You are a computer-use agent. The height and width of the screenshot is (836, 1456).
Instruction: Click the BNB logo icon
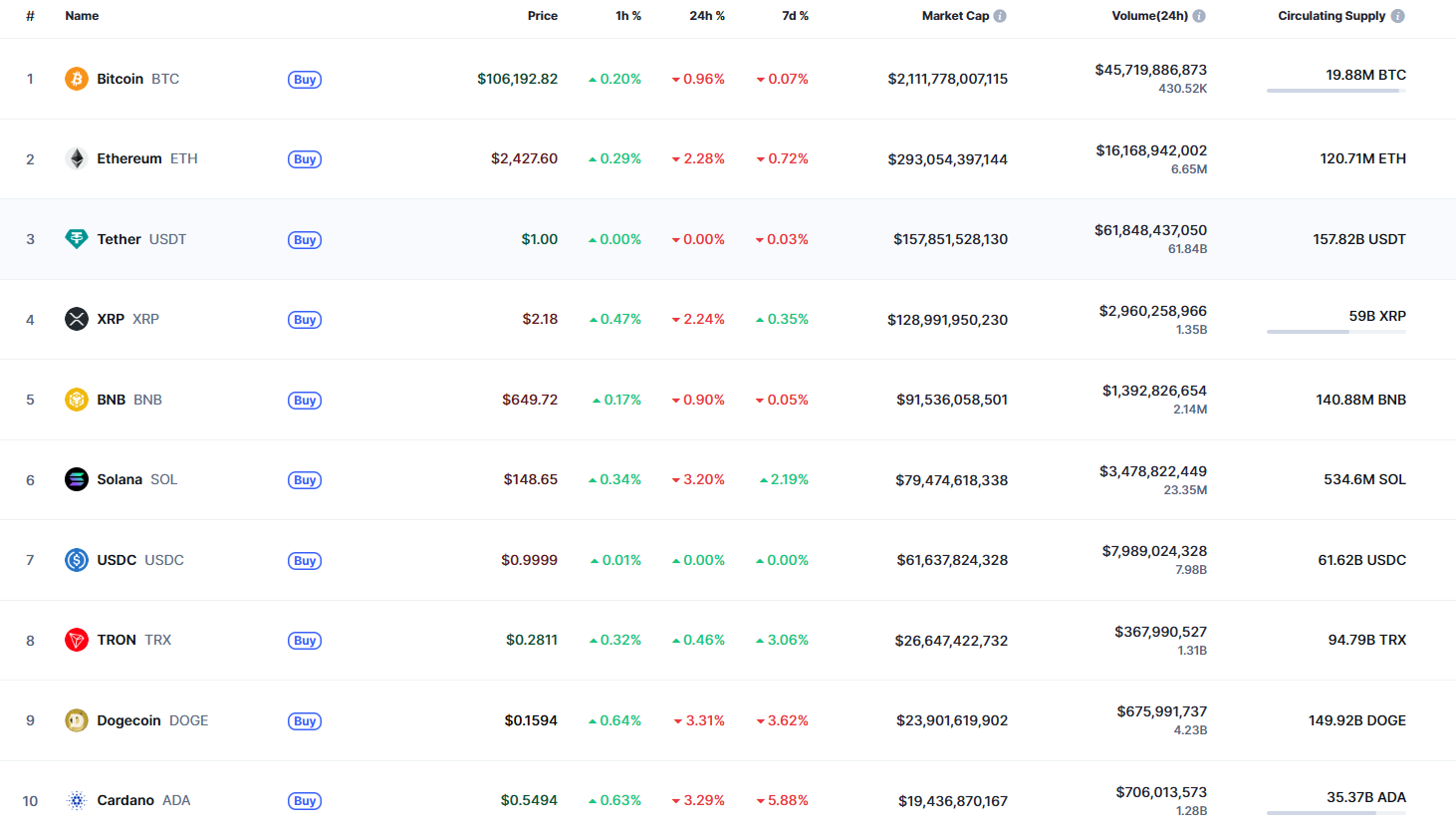pyautogui.click(x=77, y=400)
